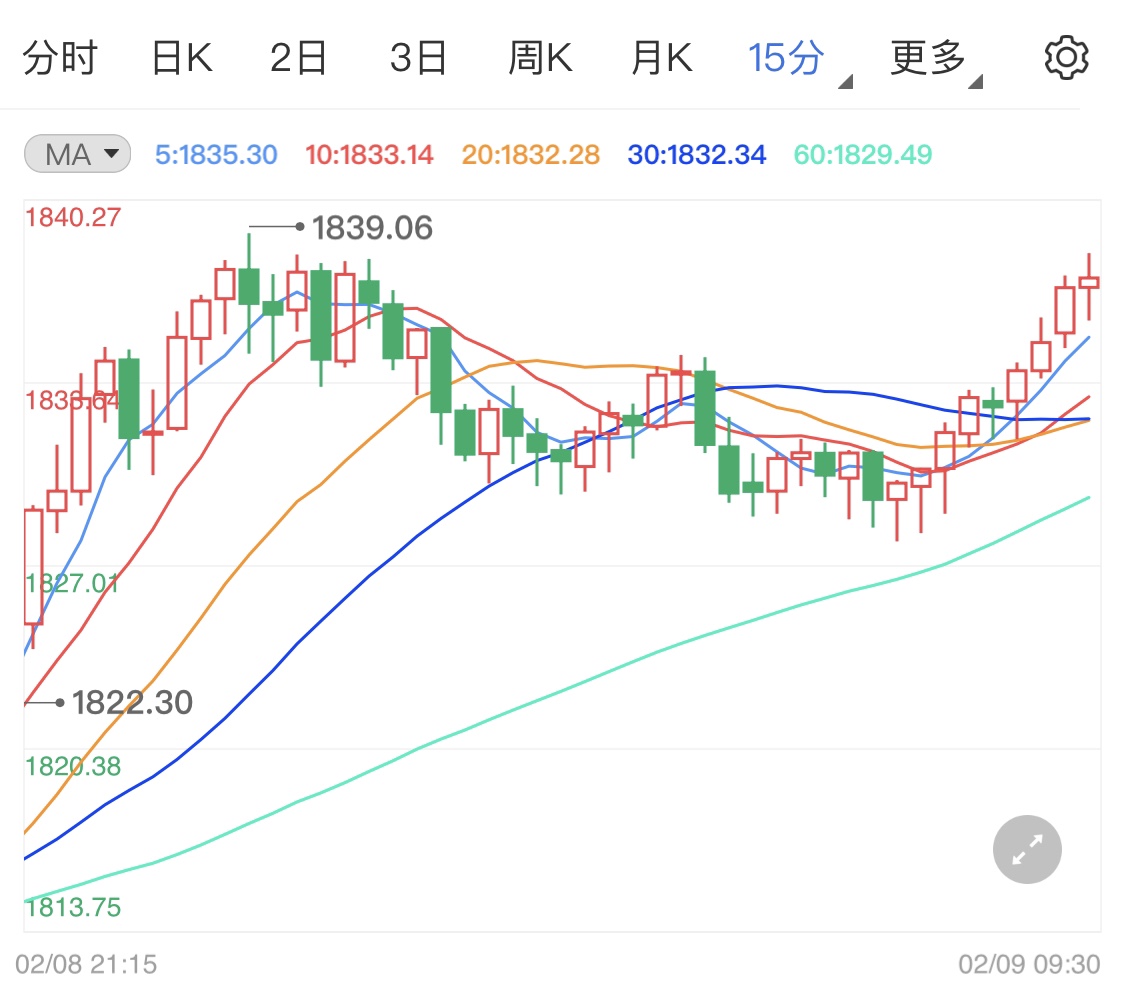This screenshot has height=991, width=1125.
Task: Tap the start time 02/08 21:15
Action: 86,964
